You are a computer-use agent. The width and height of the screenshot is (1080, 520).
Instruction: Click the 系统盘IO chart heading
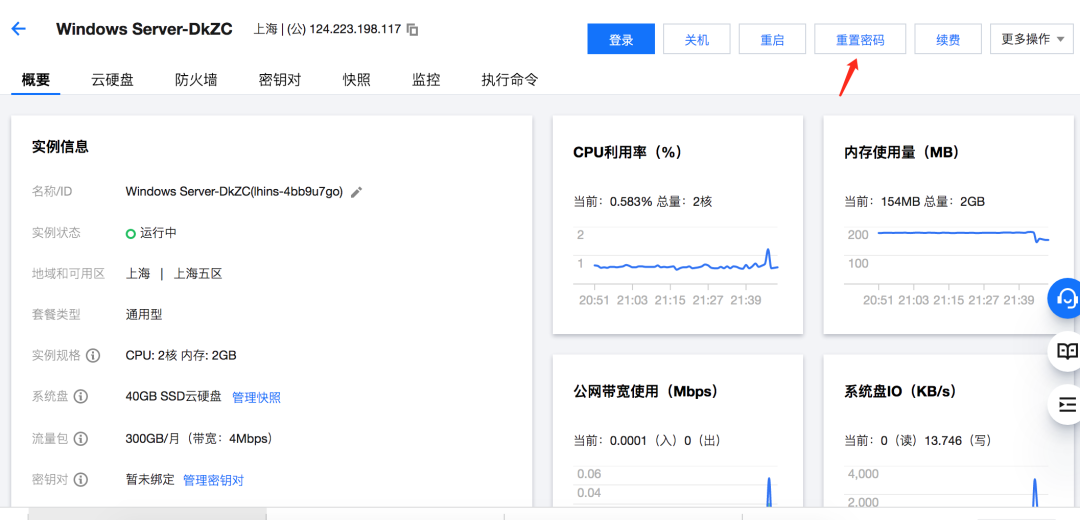pos(900,392)
